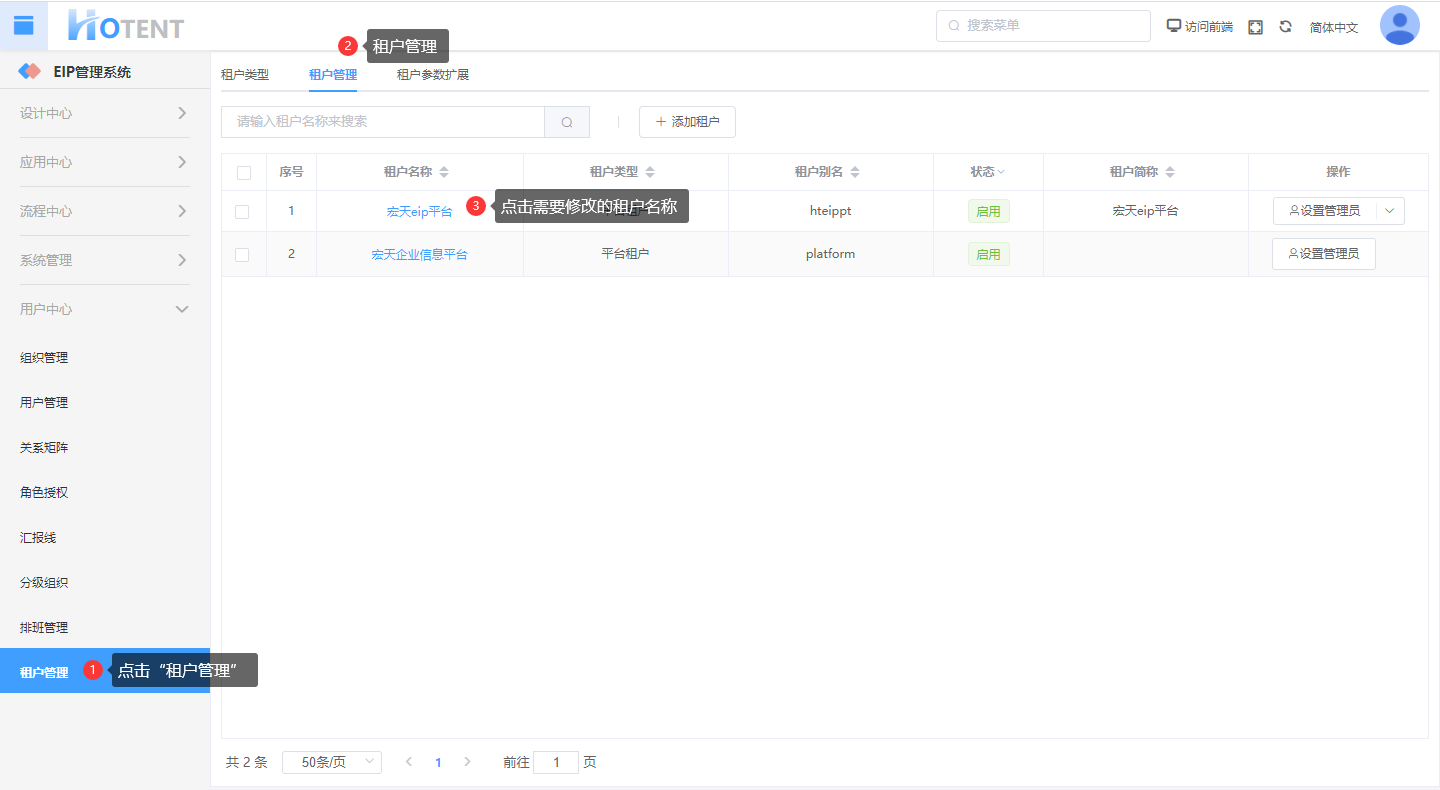Click the hteippt alias cell

pyautogui.click(x=831, y=211)
